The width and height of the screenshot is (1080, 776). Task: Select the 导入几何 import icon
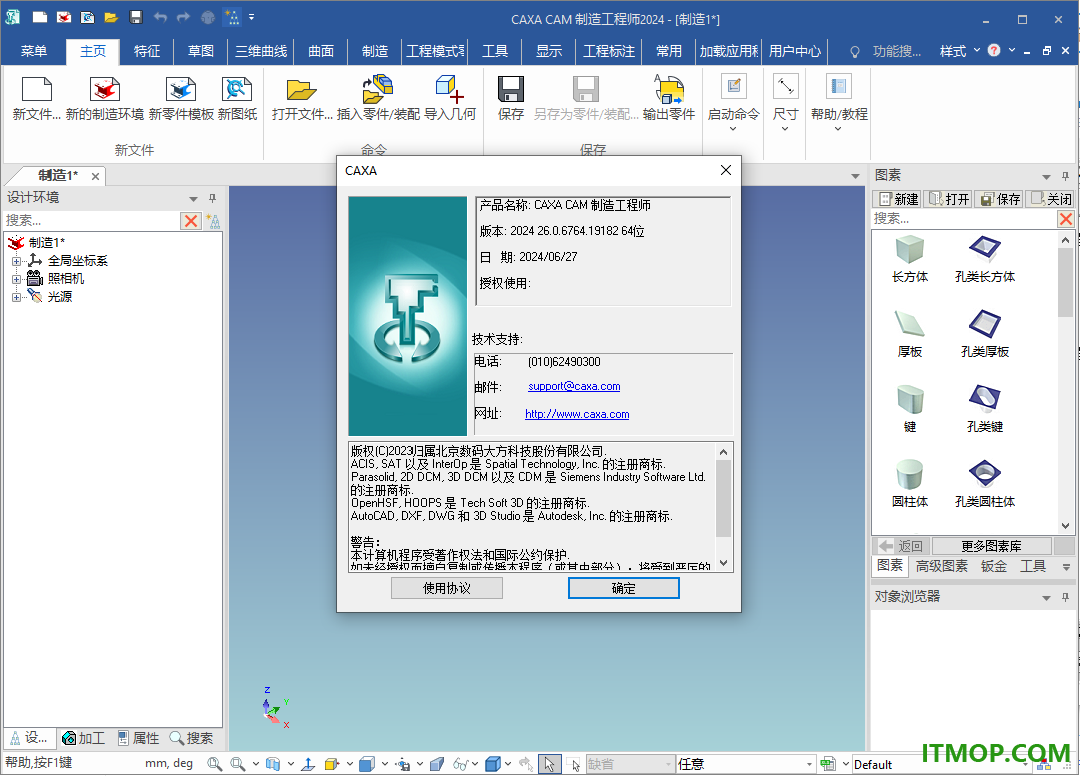449,90
